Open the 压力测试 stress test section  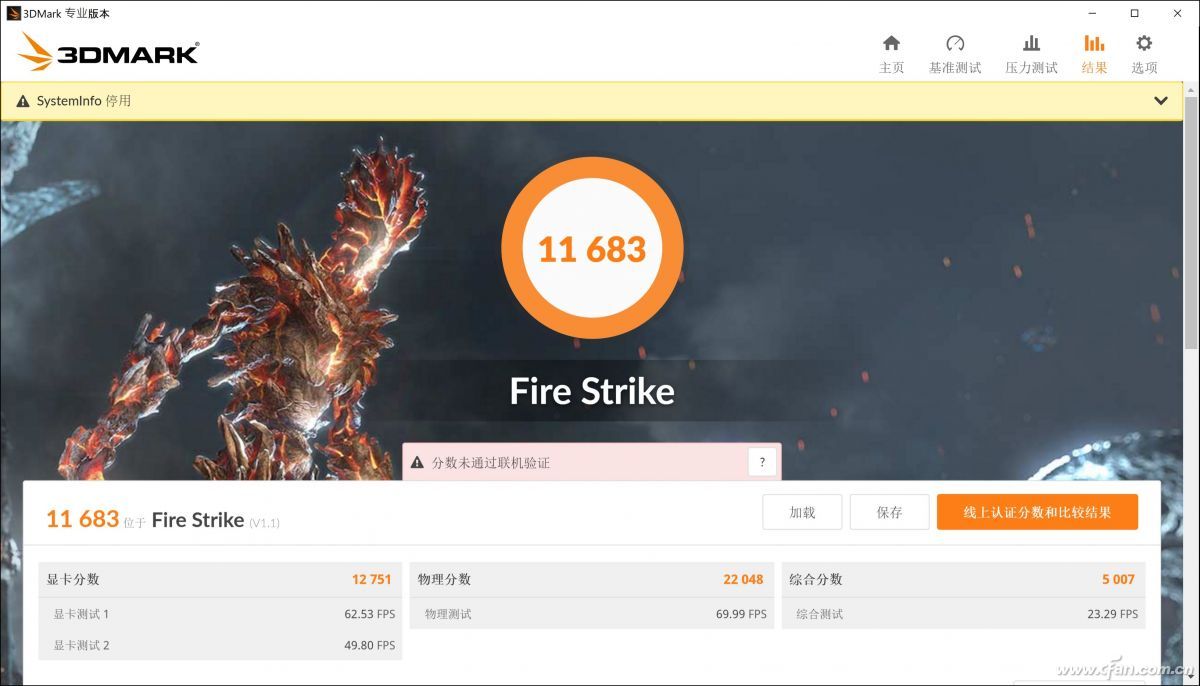tap(1031, 50)
